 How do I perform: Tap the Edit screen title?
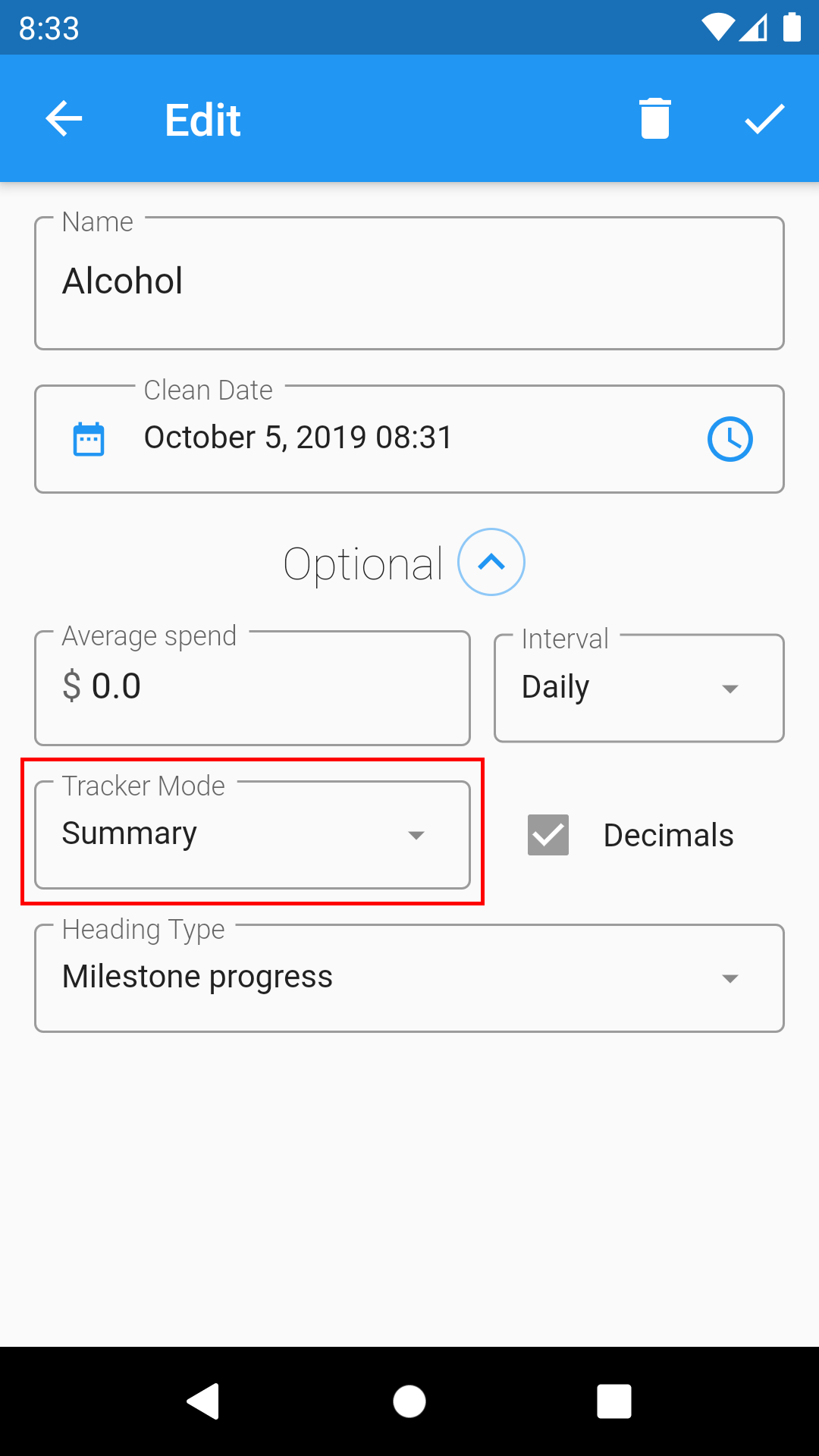[x=202, y=120]
